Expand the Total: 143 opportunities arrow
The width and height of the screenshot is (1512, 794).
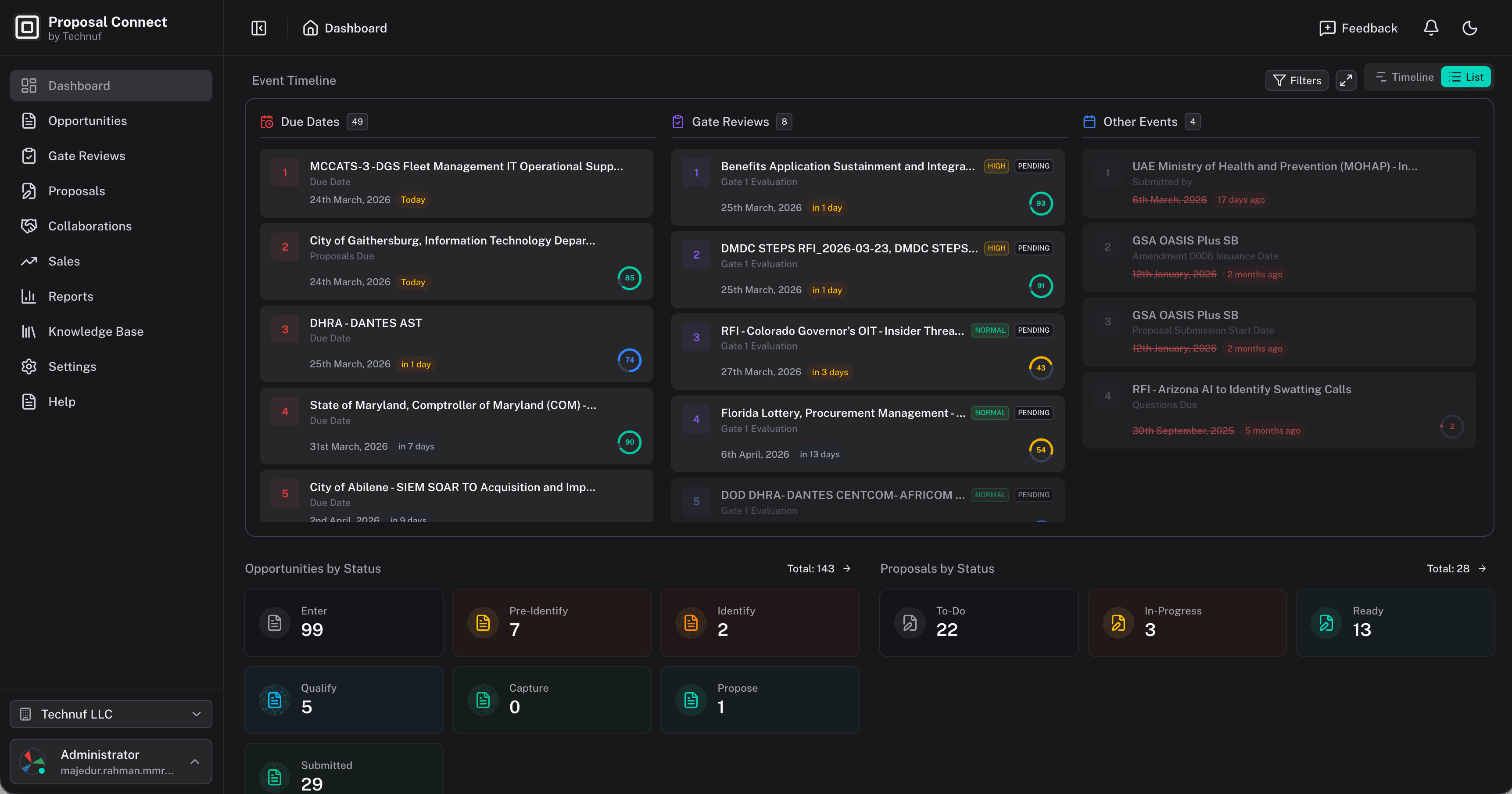coord(847,568)
